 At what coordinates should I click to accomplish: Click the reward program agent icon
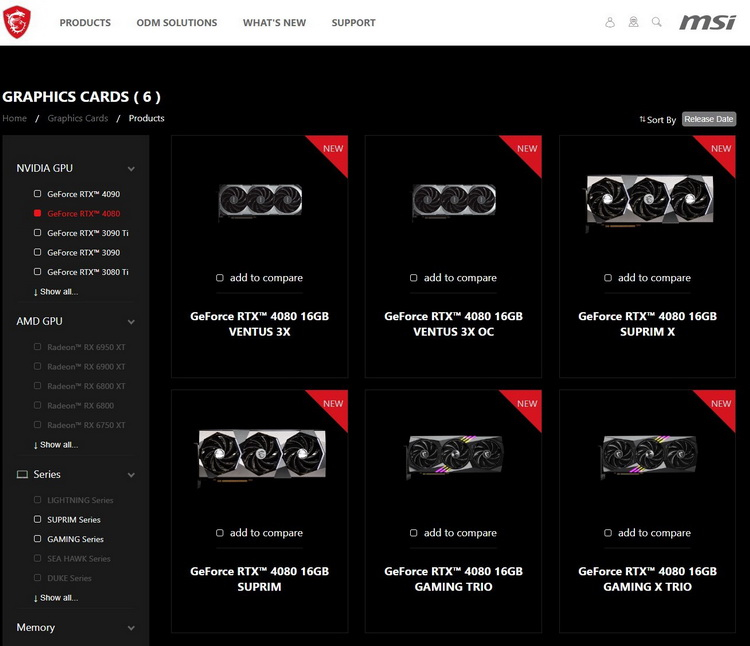pos(633,22)
